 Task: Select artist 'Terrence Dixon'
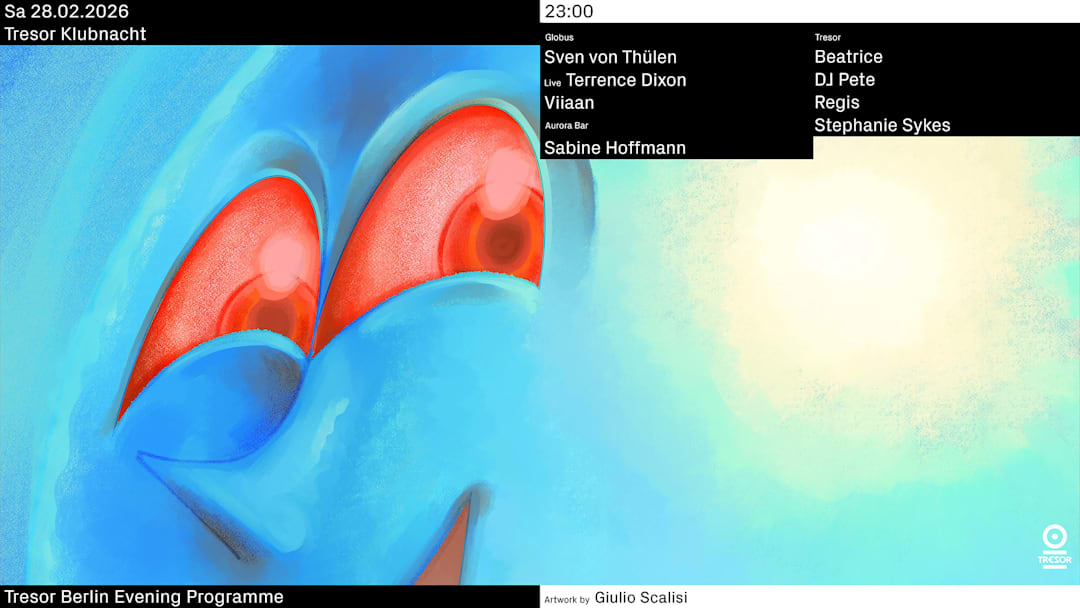[626, 80]
